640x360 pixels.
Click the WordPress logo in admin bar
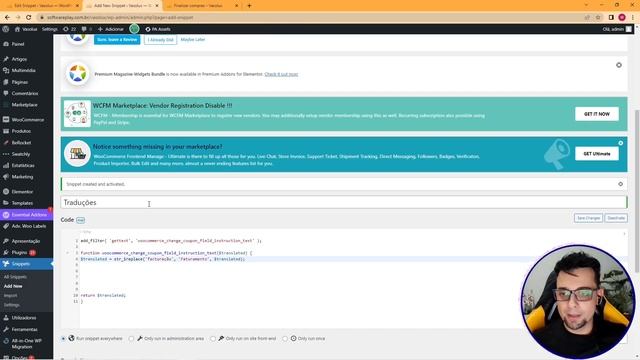tap(6, 29)
